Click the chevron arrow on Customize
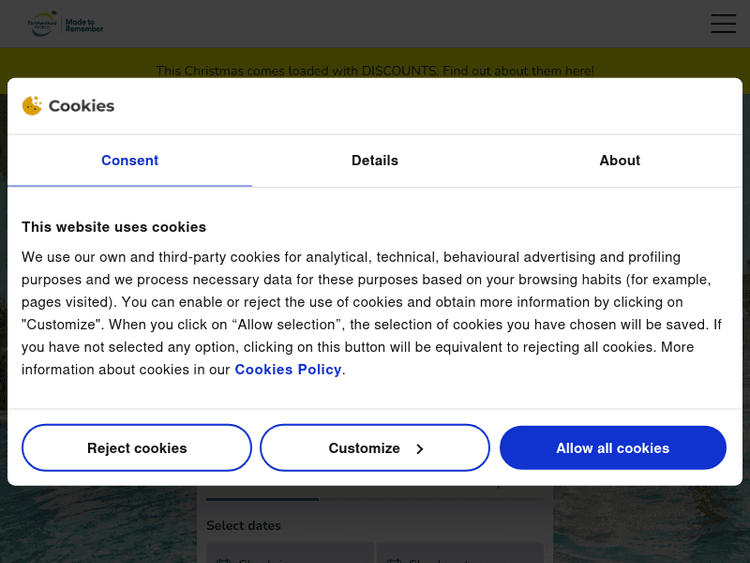The image size is (750, 563). point(419,449)
